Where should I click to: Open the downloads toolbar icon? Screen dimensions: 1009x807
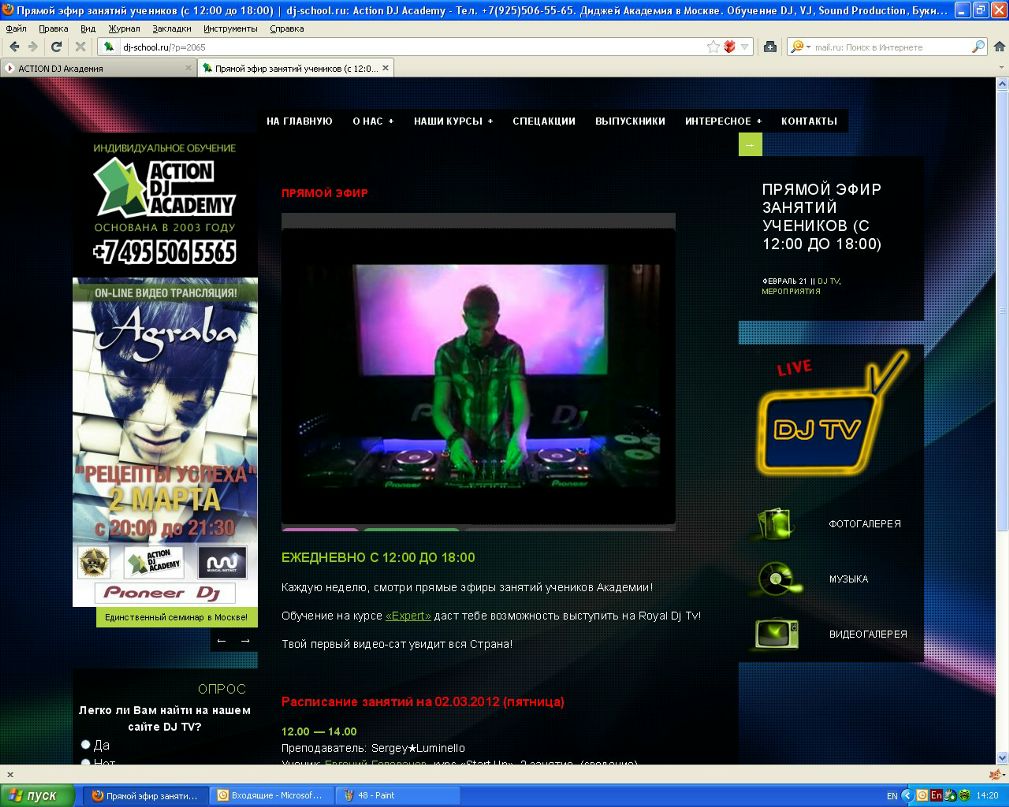[770, 46]
